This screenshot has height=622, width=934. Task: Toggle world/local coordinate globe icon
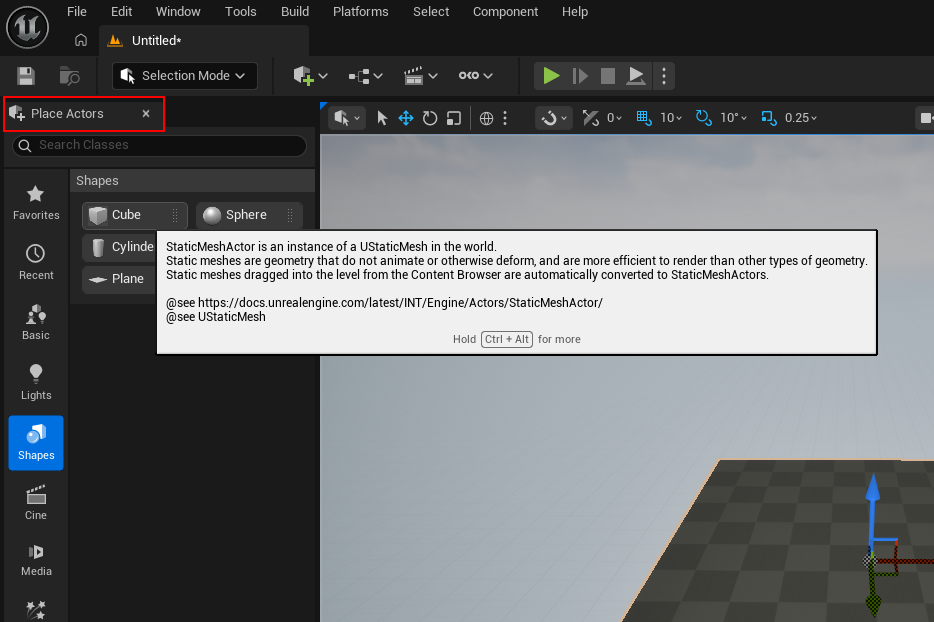[x=487, y=118]
